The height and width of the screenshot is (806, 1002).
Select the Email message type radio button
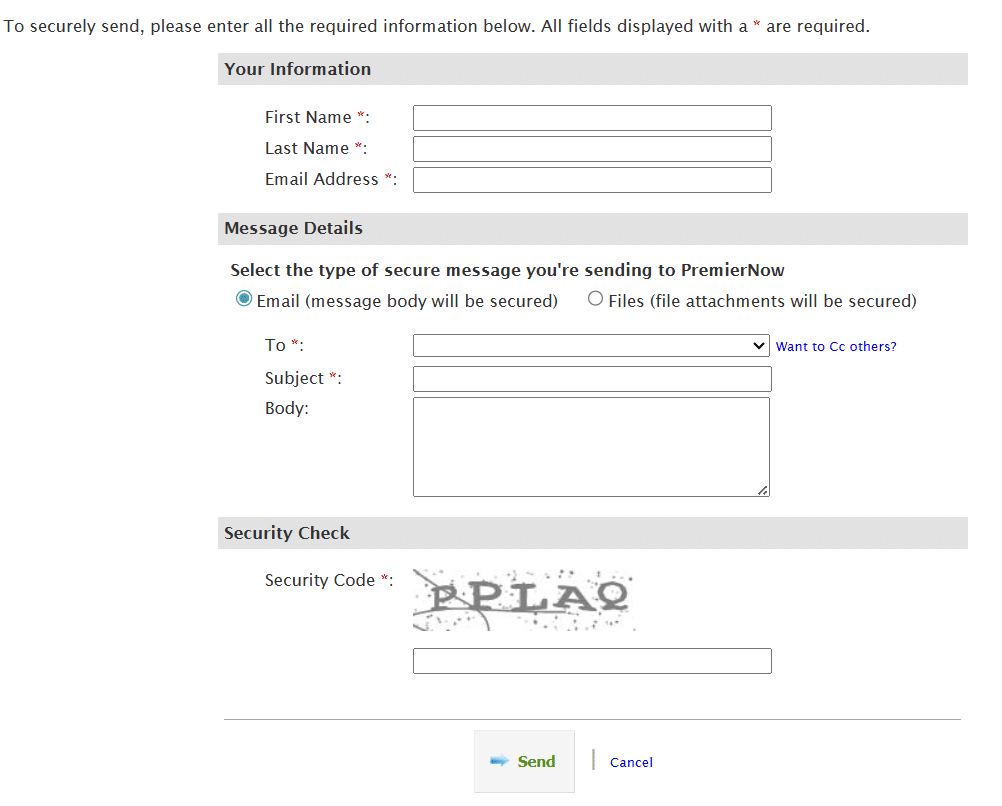pyautogui.click(x=244, y=299)
